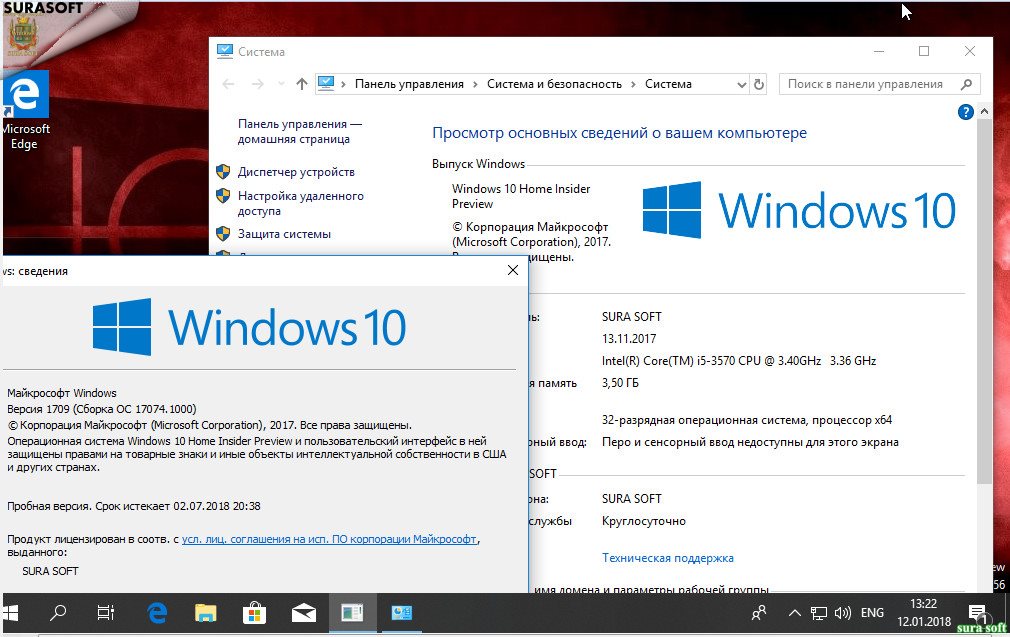Screen dimensions: 1010x637
Task: Click the Control Panel search field
Action: pos(879,84)
